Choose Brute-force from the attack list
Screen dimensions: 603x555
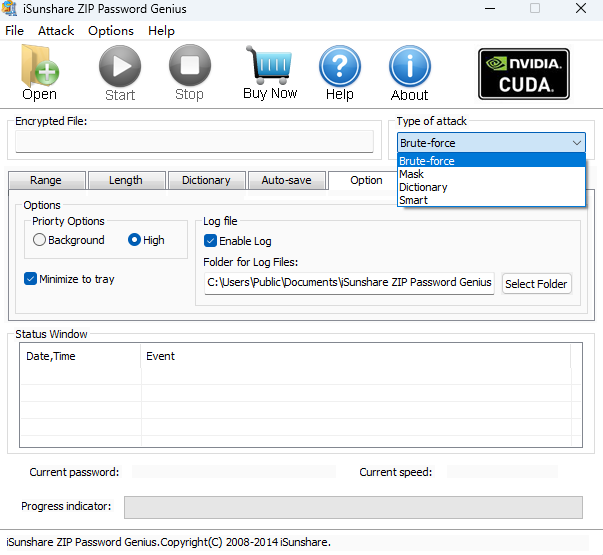[x=491, y=161]
